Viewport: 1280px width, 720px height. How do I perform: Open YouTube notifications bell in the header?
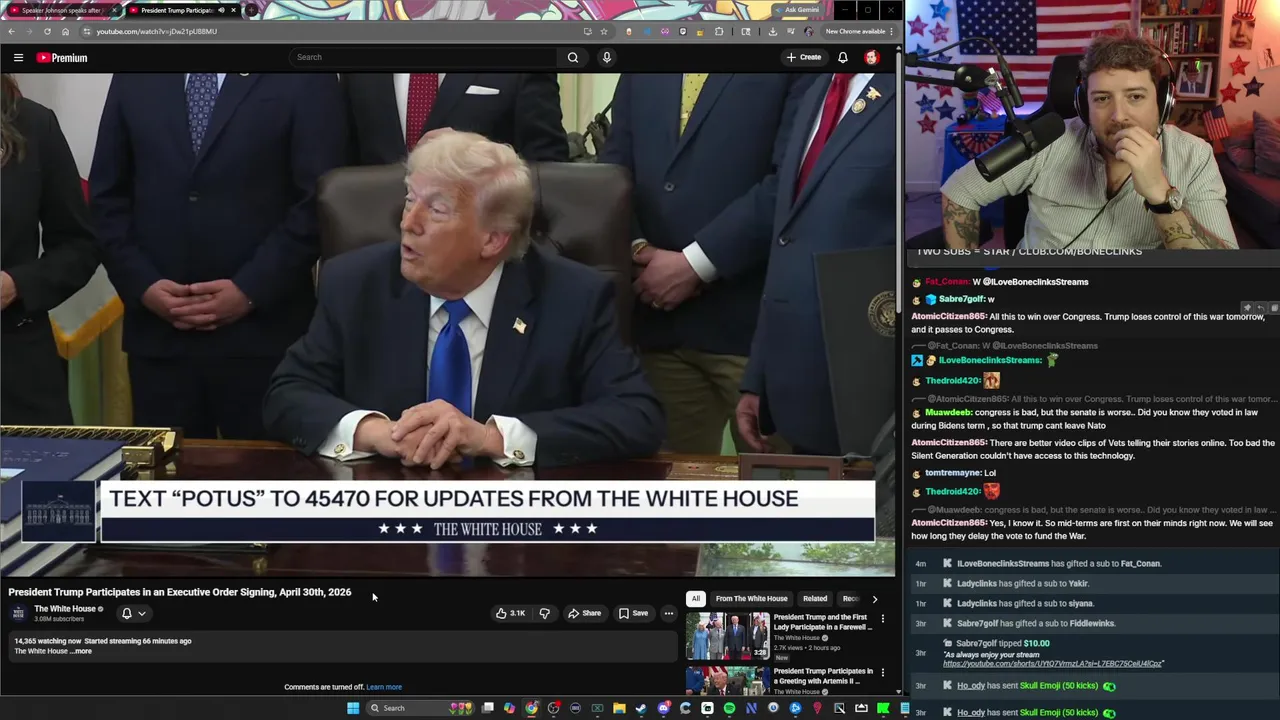843,57
